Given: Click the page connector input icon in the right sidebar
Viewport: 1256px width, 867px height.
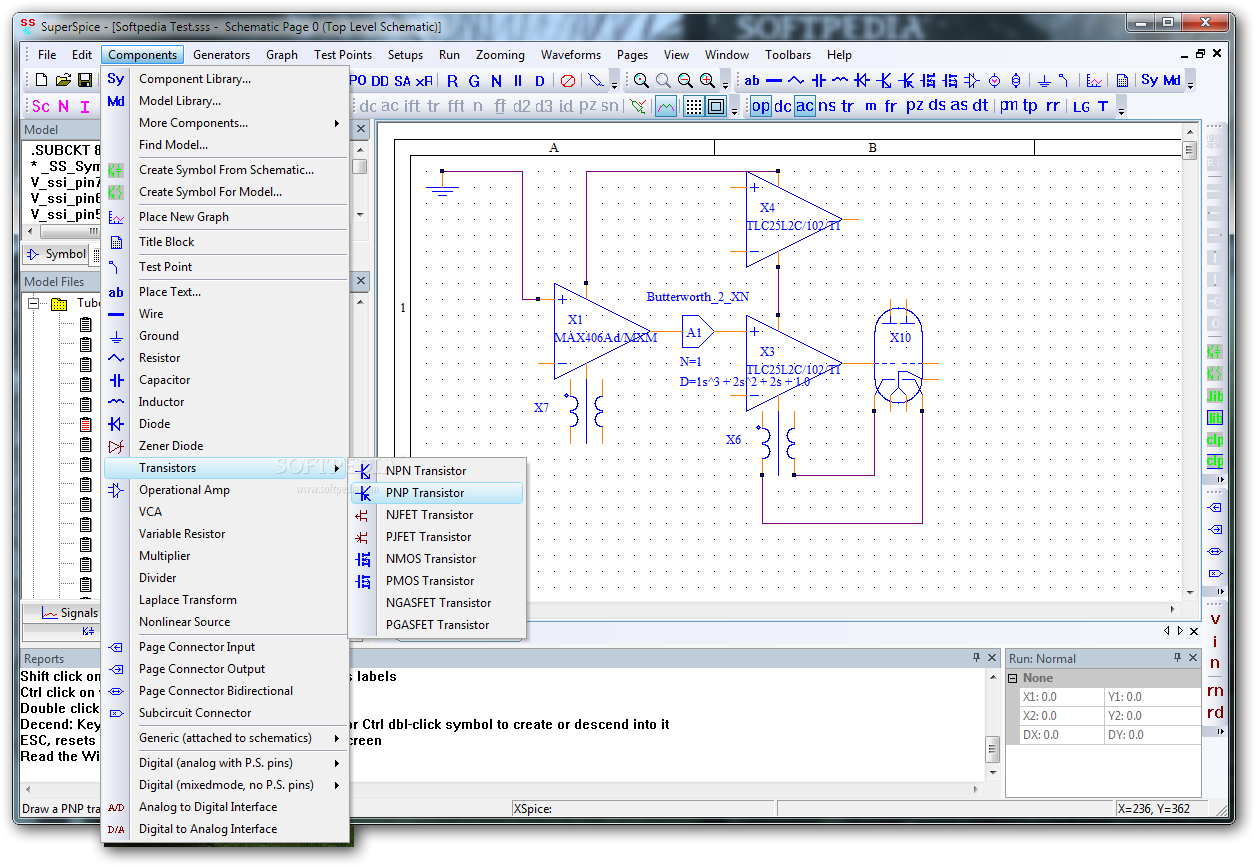Looking at the screenshot, I should 1215,507.
